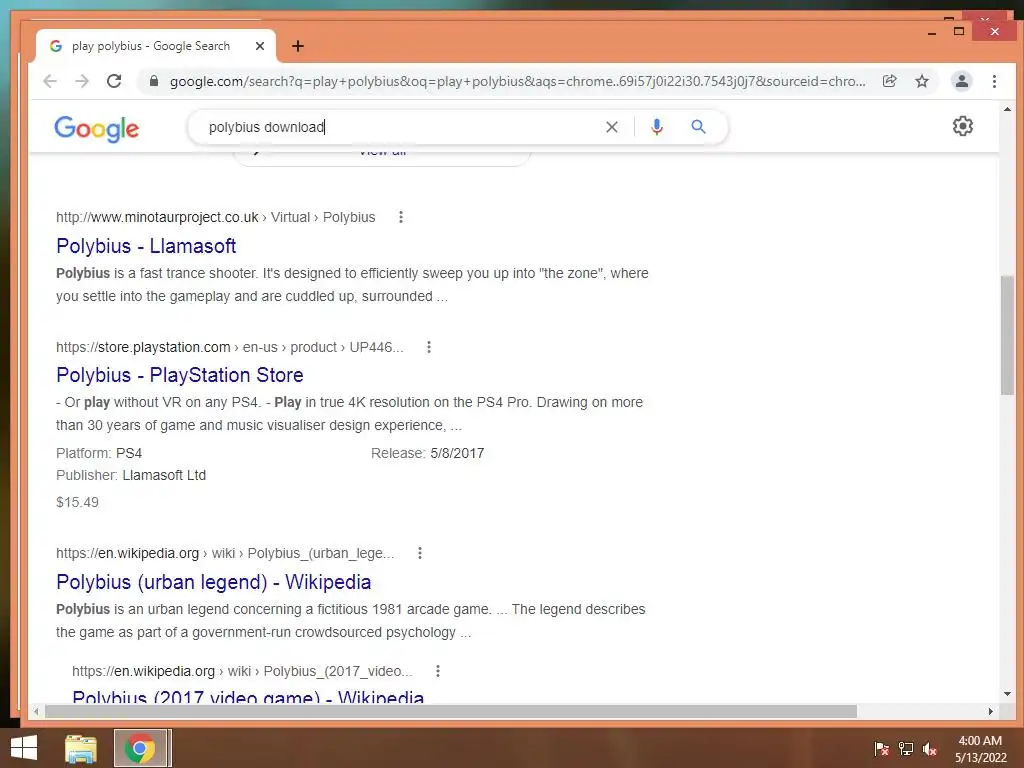Image resolution: width=1024 pixels, height=768 pixels.
Task: Start voice search with the microphone
Action: (x=657, y=127)
